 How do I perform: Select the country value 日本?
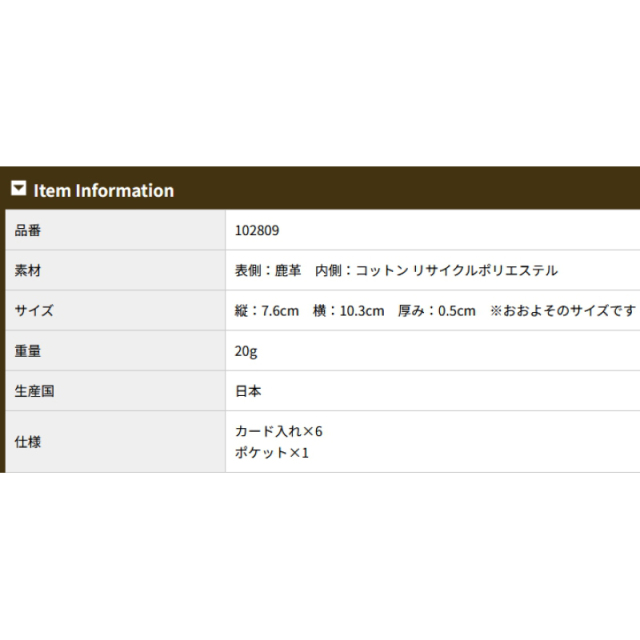[x=248, y=391]
